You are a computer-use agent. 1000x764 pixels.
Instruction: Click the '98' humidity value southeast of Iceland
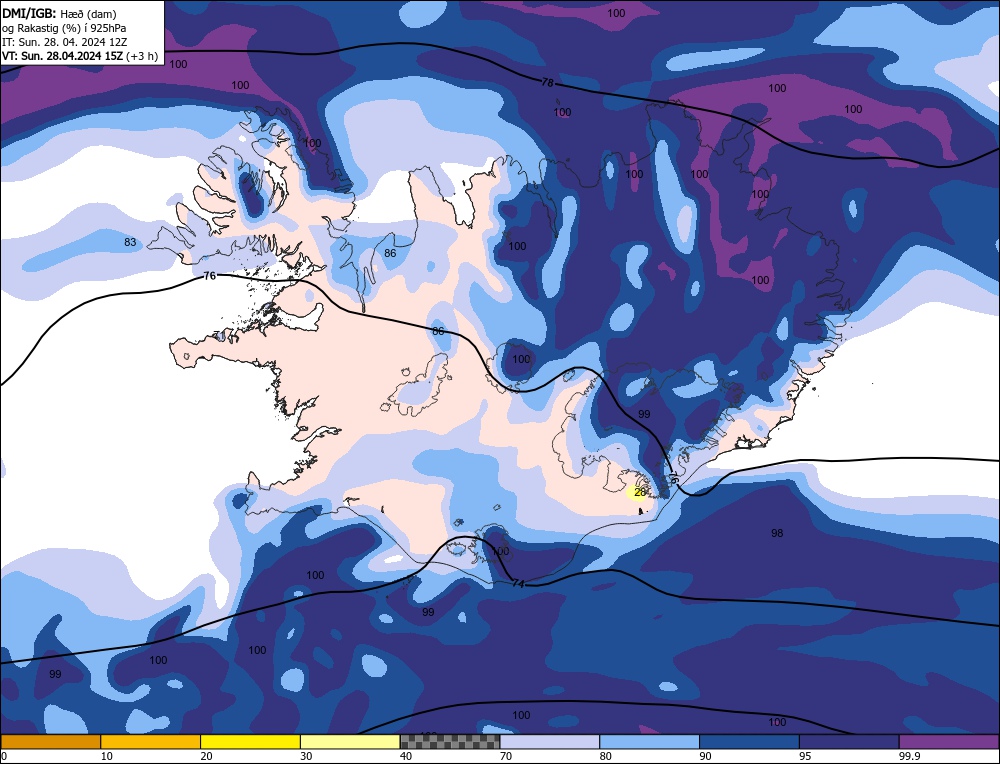point(777,533)
